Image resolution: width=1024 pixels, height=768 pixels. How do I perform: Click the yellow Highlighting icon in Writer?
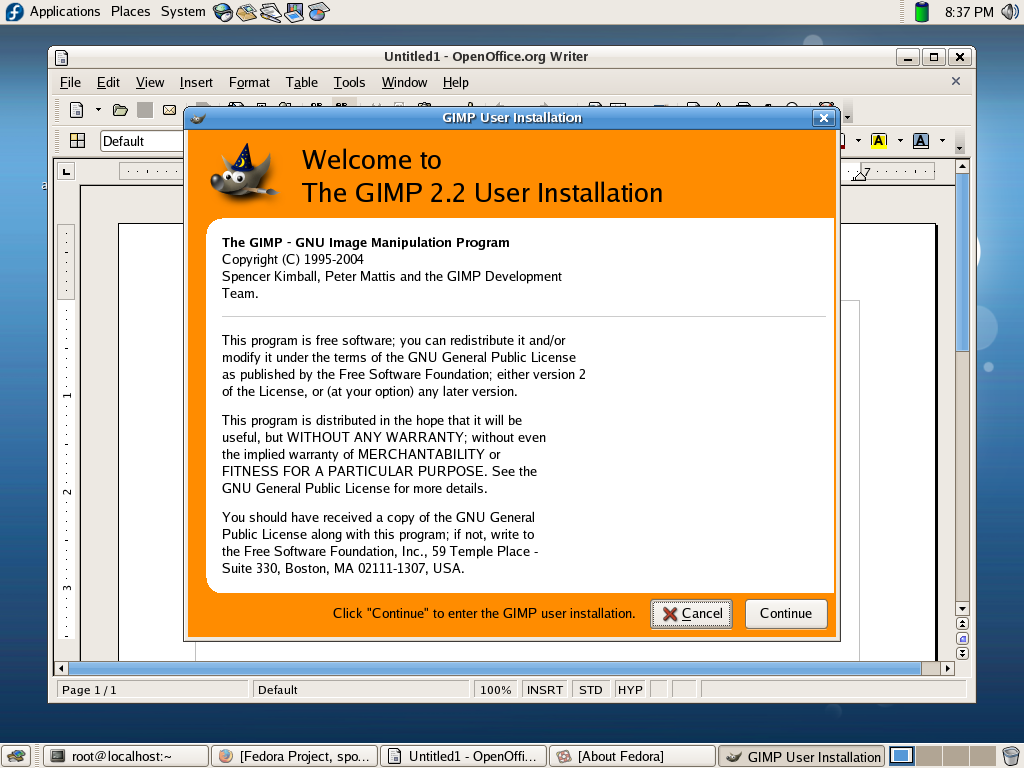[x=879, y=140]
